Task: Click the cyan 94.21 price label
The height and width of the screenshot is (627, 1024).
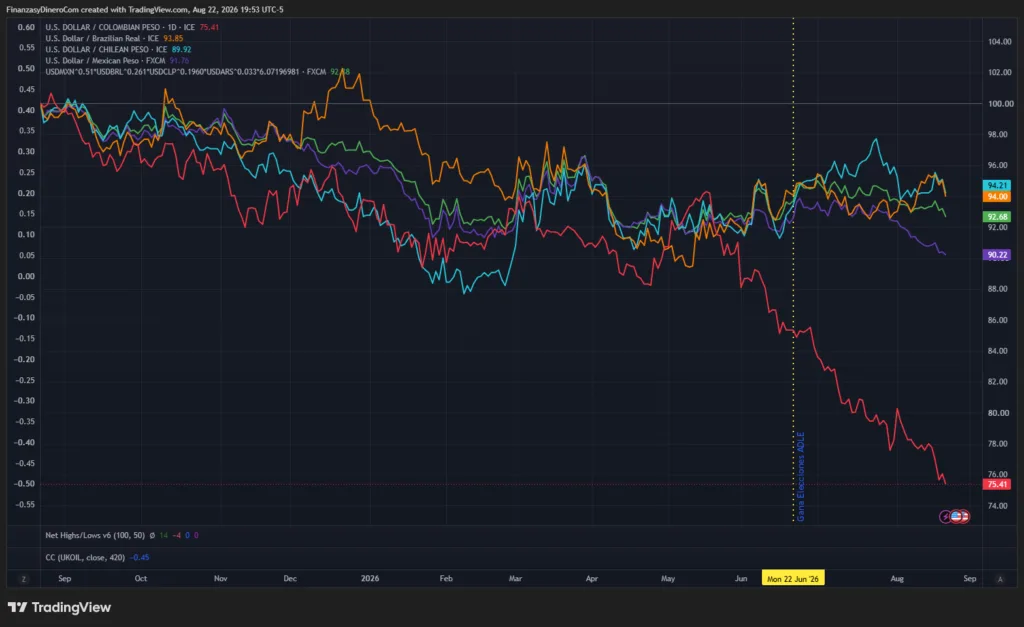Action: [997, 185]
